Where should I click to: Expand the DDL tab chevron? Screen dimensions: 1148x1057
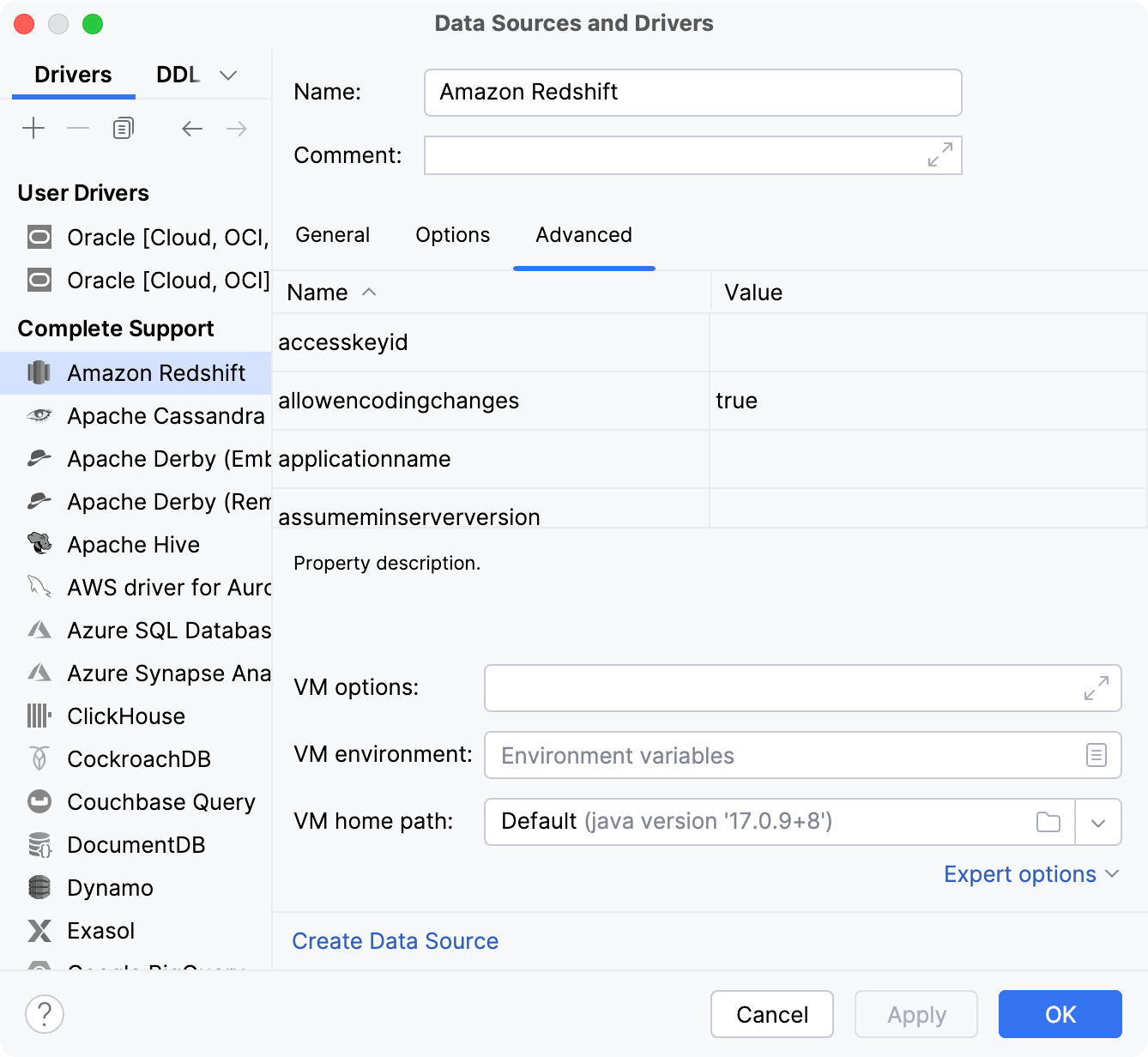227,75
